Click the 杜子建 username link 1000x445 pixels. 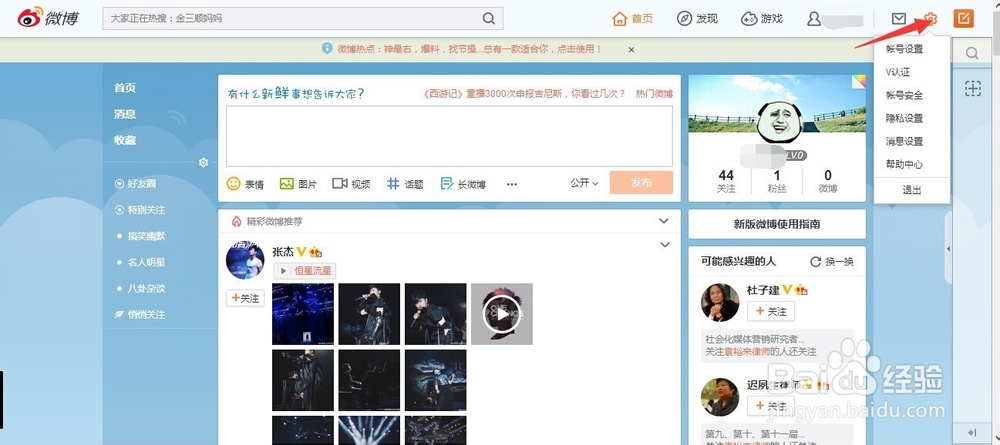(763, 290)
